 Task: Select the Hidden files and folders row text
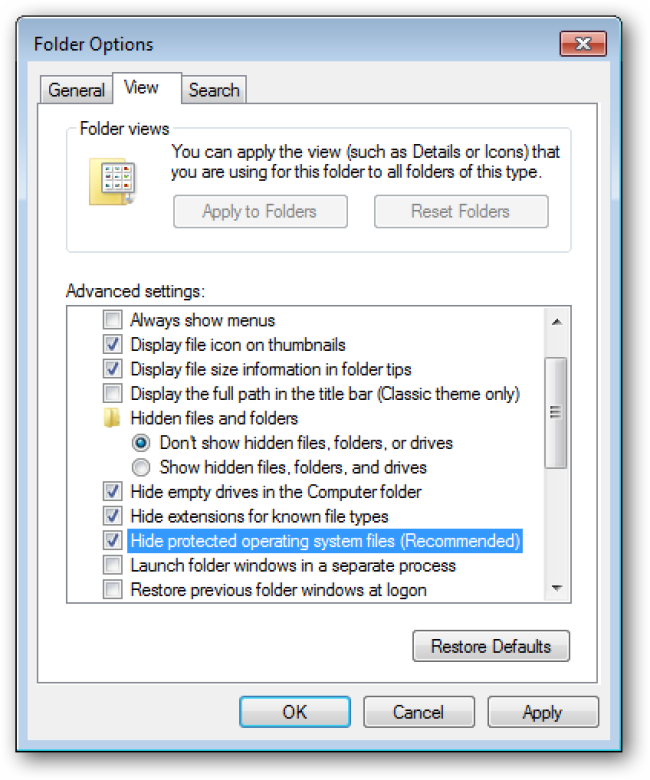[x=214, y=418]
